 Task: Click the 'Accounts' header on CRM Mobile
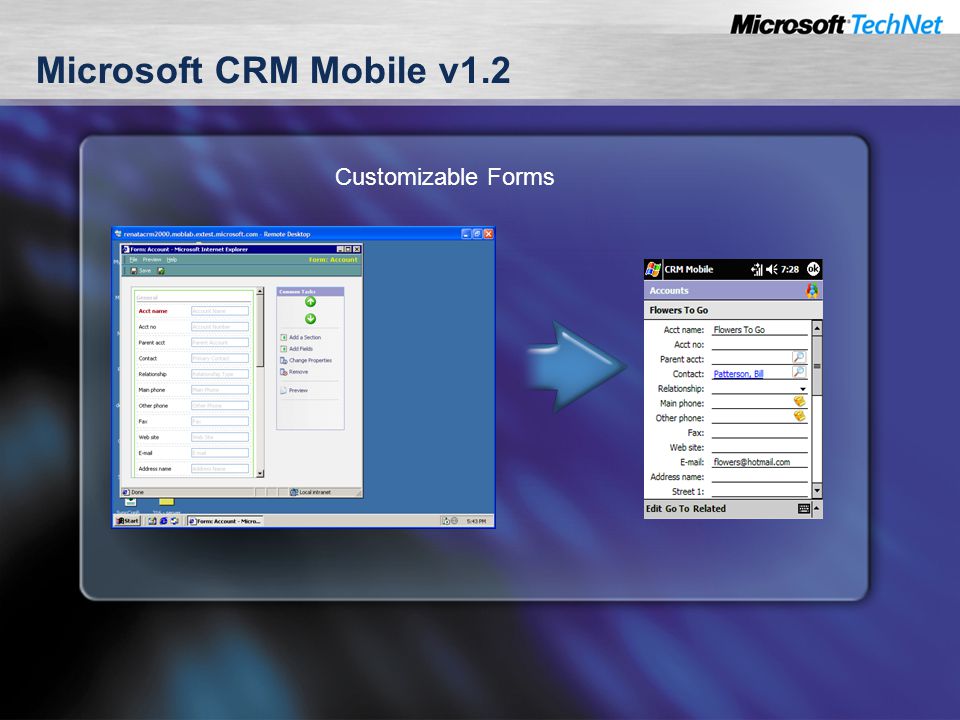coord(669,291)
